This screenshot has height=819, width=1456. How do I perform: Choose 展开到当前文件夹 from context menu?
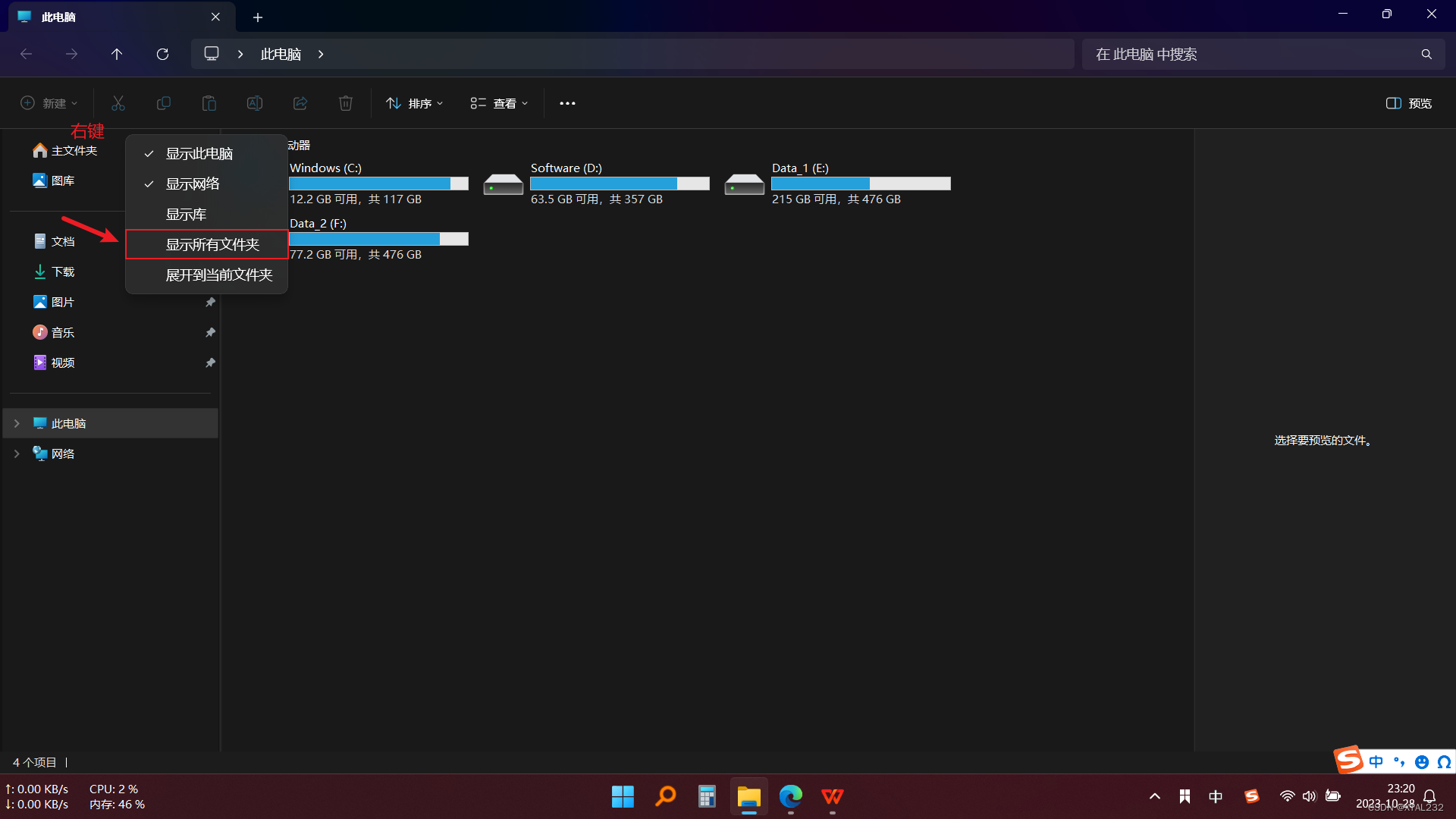click(218, 275)
